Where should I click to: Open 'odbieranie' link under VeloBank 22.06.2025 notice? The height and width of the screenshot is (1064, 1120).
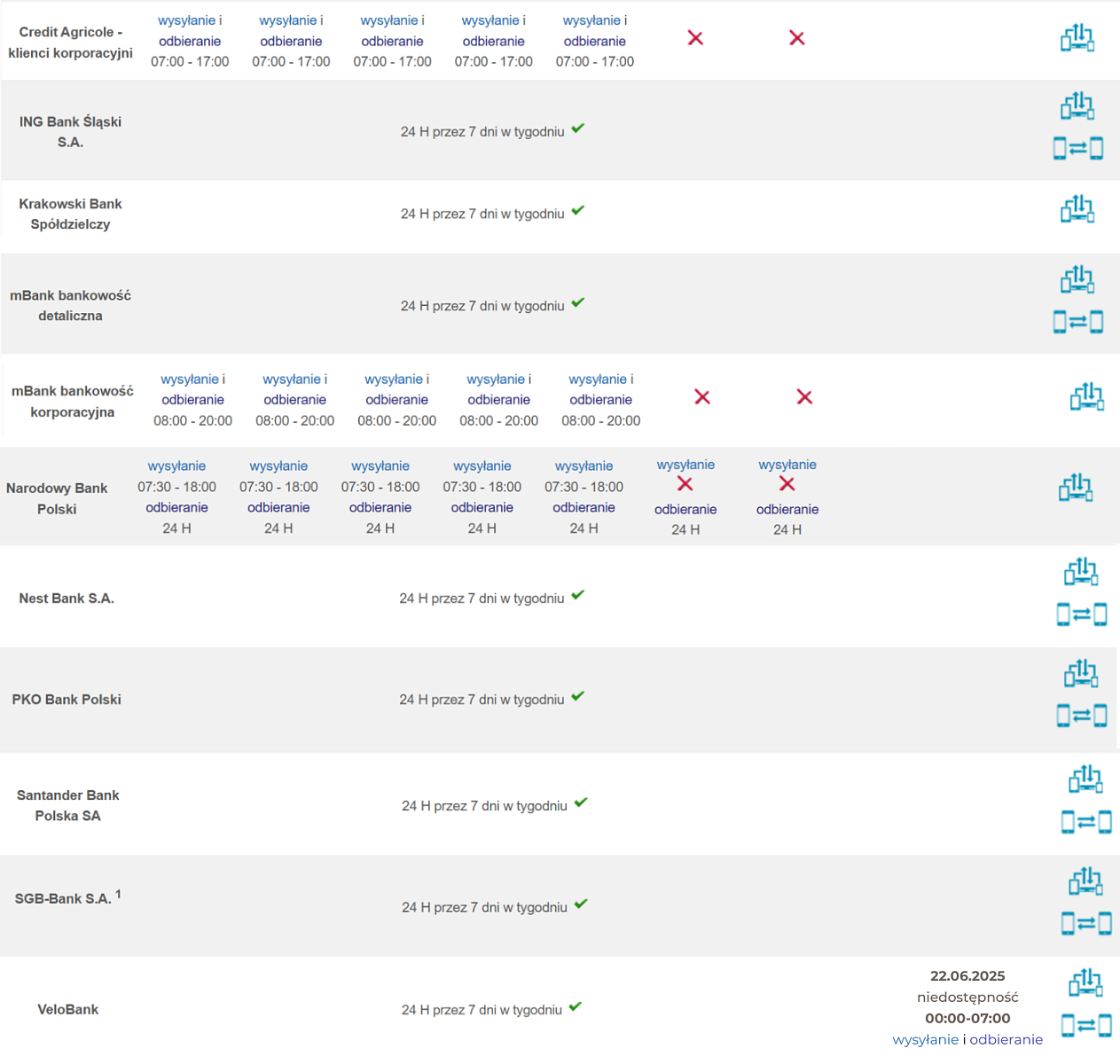click(1006, 1039)
